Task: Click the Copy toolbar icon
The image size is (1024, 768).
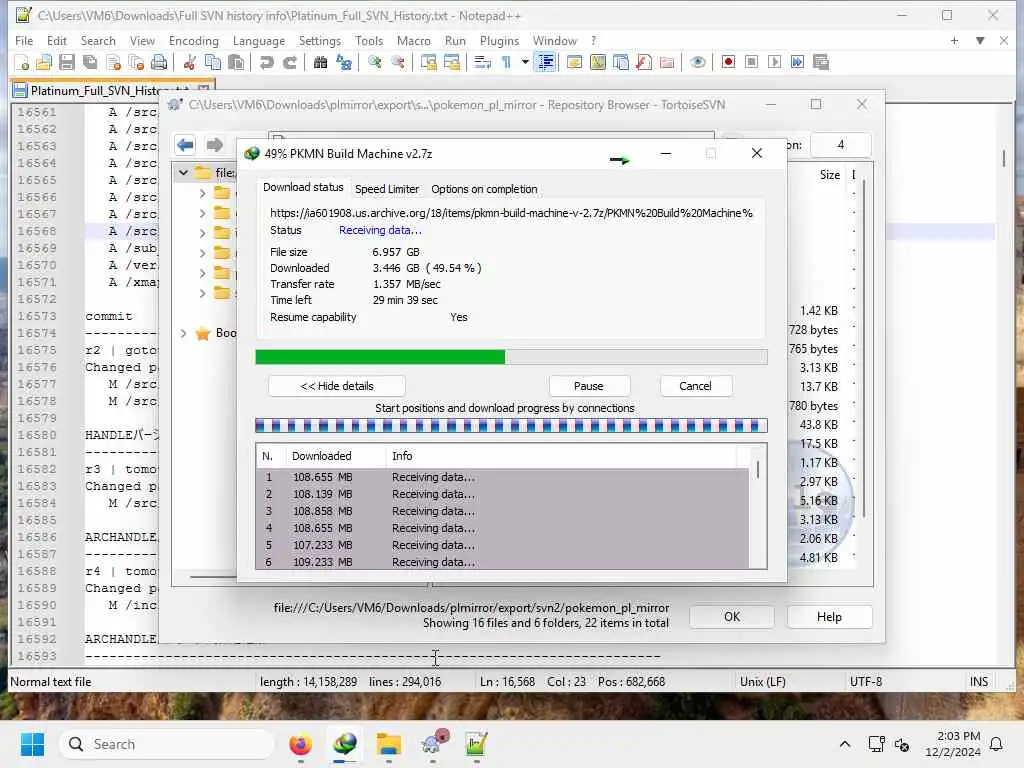Action: [213, 63]
